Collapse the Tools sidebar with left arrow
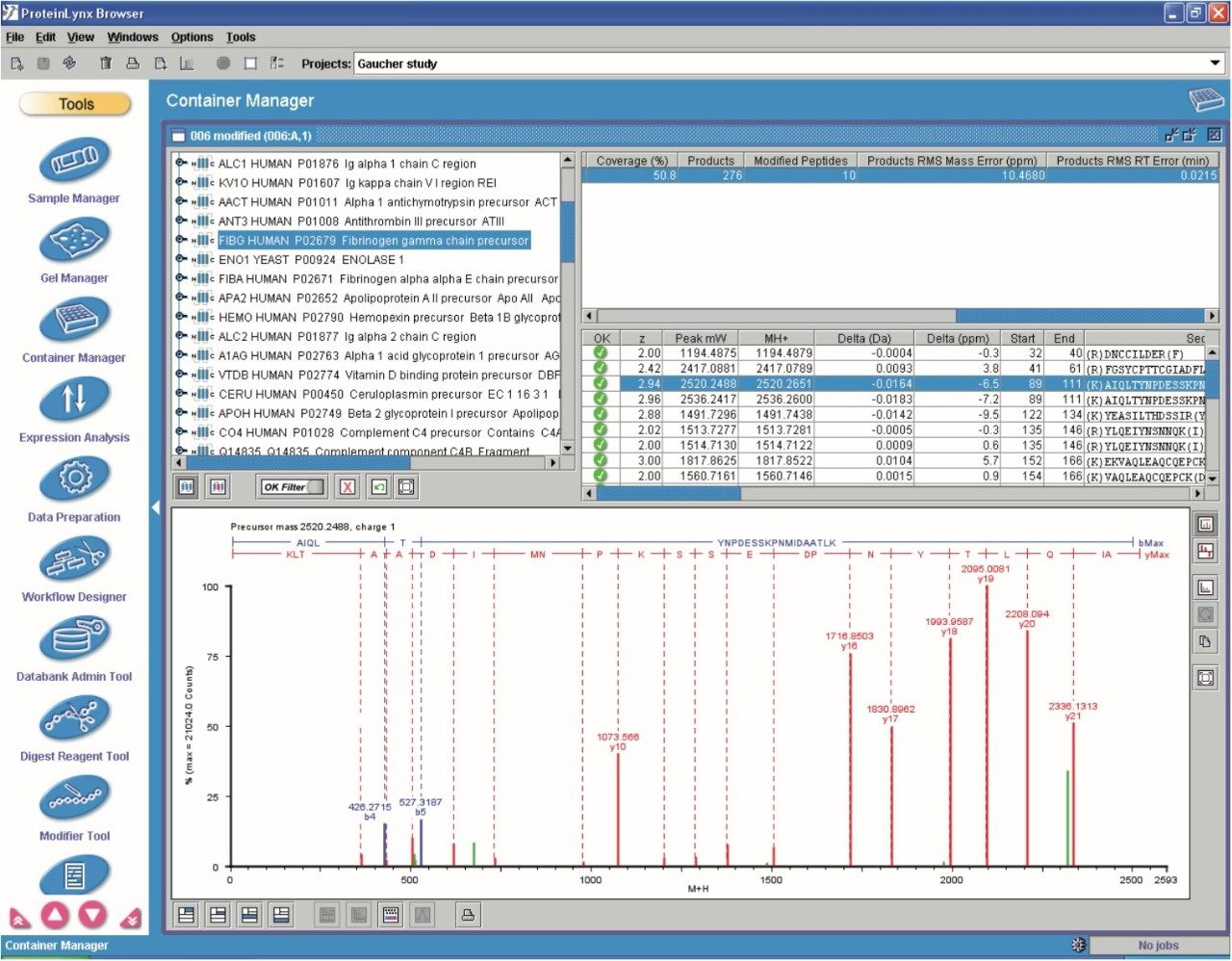 155,507
